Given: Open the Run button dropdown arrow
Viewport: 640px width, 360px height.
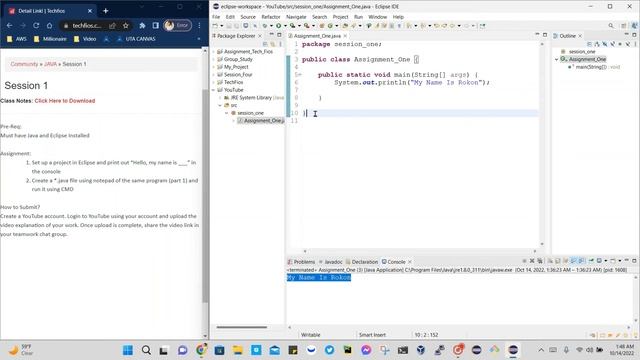Looking at the screenshot, I should (285, 26).
